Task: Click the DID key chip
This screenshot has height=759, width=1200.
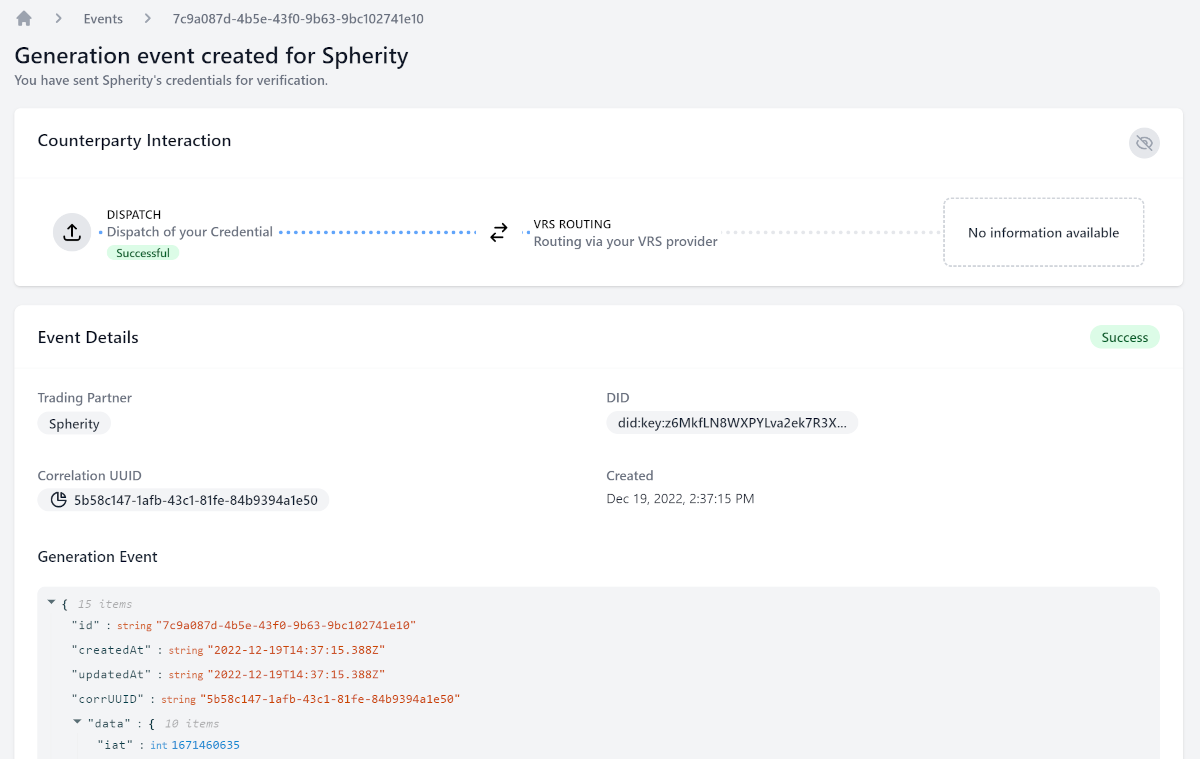Action: click(x=732, y=423)
